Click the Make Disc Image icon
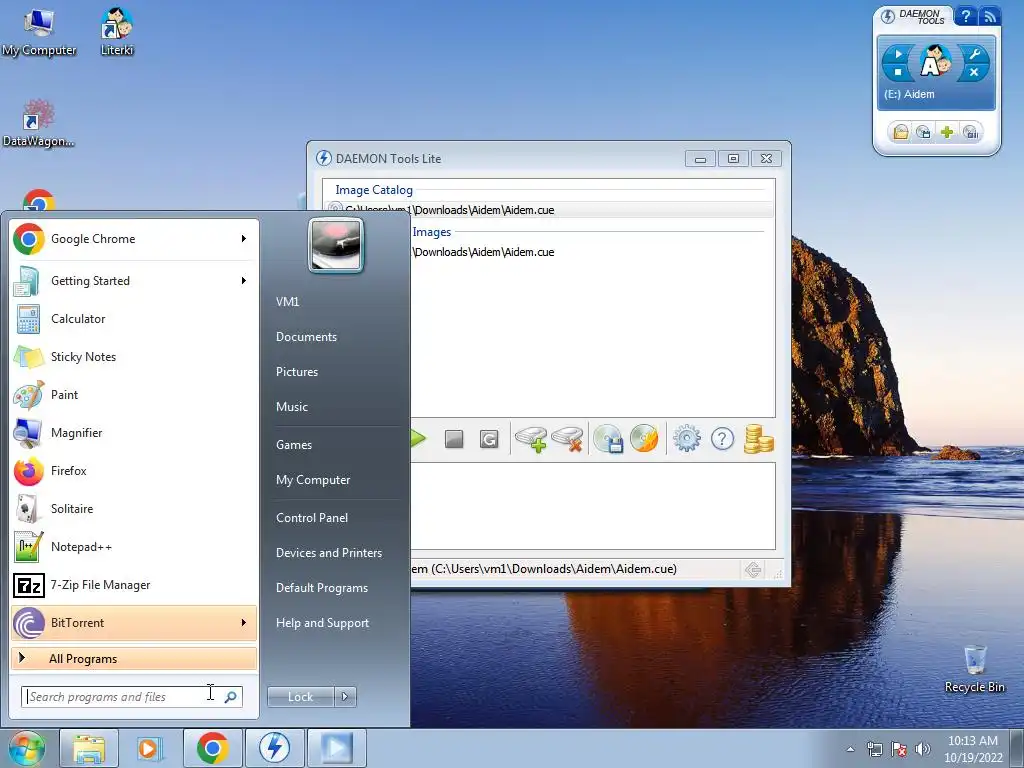 [x=609, y=439]
